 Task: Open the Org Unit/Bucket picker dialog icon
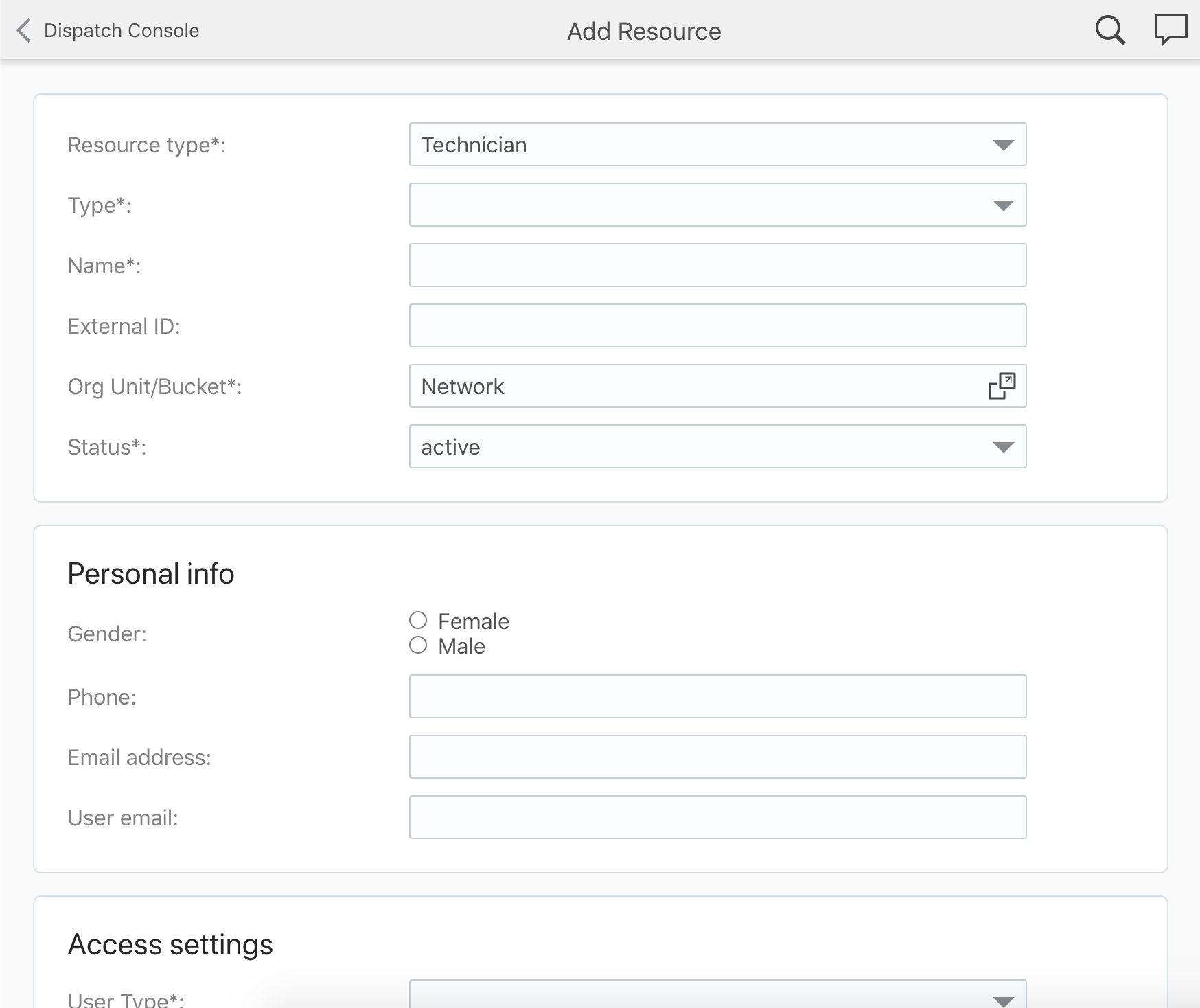pyautogui.click(x=1002, y=386)
